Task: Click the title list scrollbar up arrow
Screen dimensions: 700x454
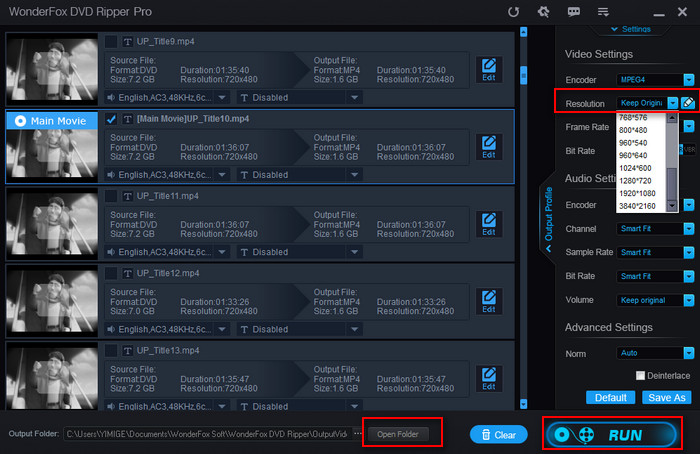Action: (524, 32)
